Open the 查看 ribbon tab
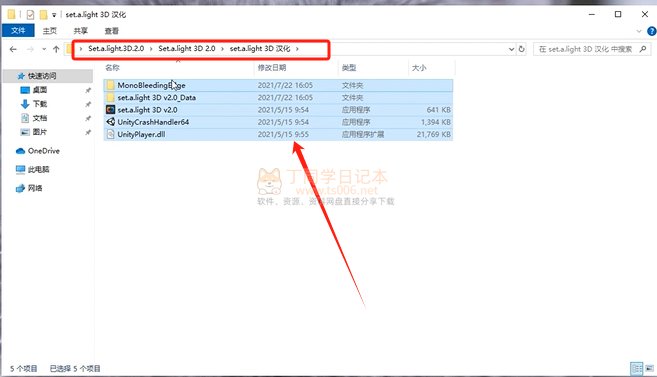The height and width of the screenshot is (377, 657). click(111, 31)
